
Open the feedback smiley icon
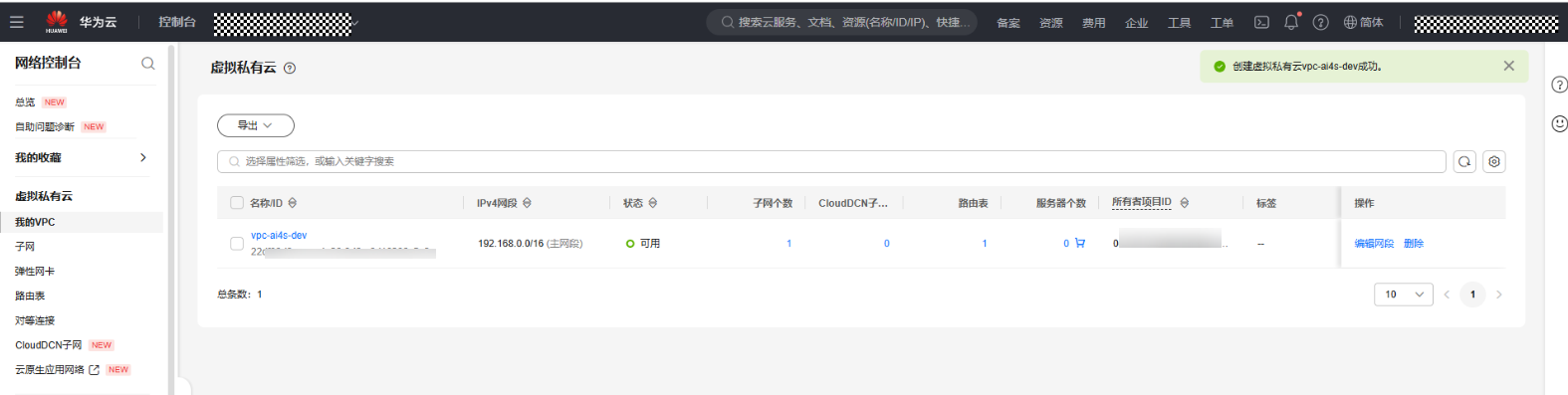[x=1560, y=123]
